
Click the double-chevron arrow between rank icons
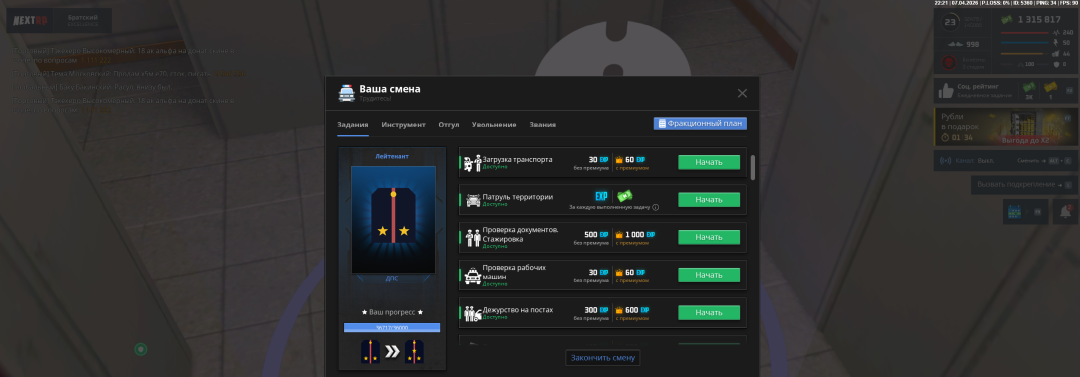(x=392, y=352)
